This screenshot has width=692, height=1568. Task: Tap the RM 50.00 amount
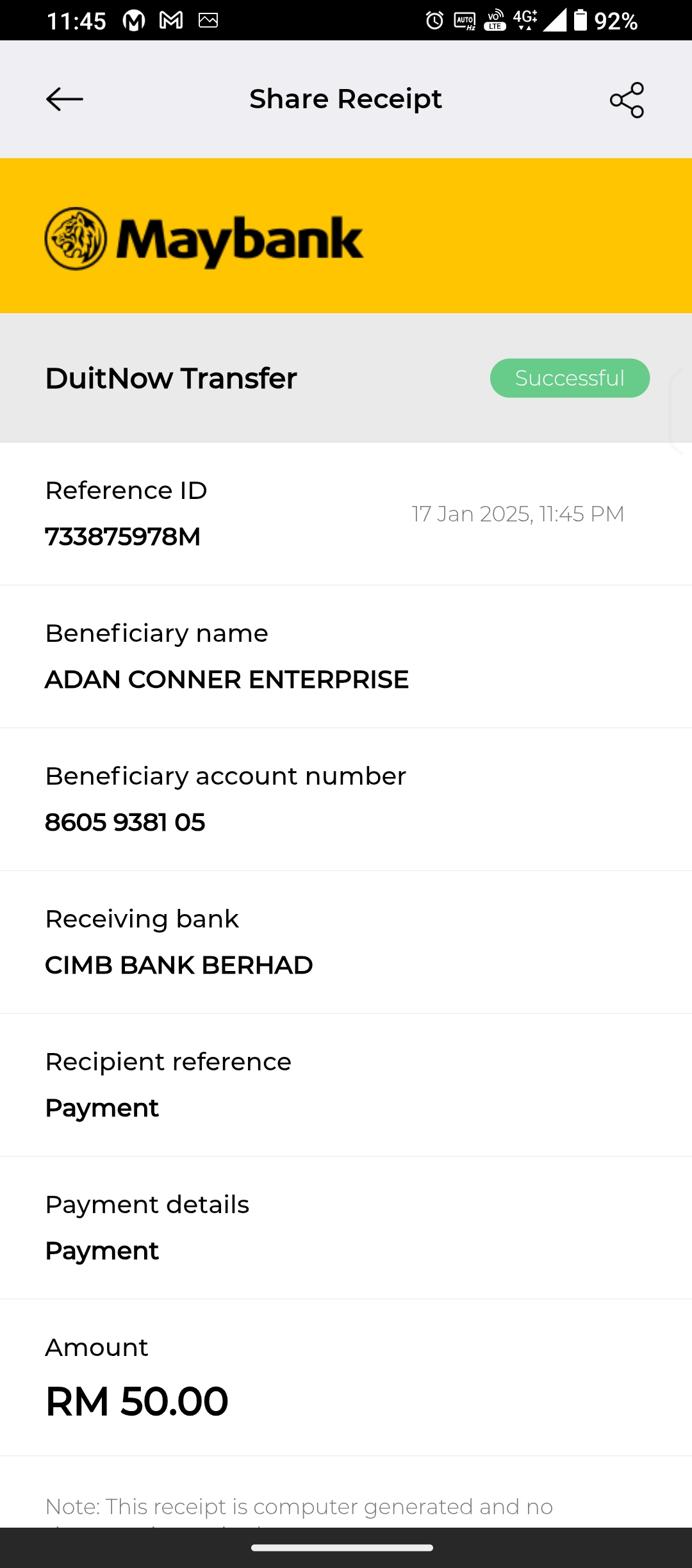(137, 1401)
